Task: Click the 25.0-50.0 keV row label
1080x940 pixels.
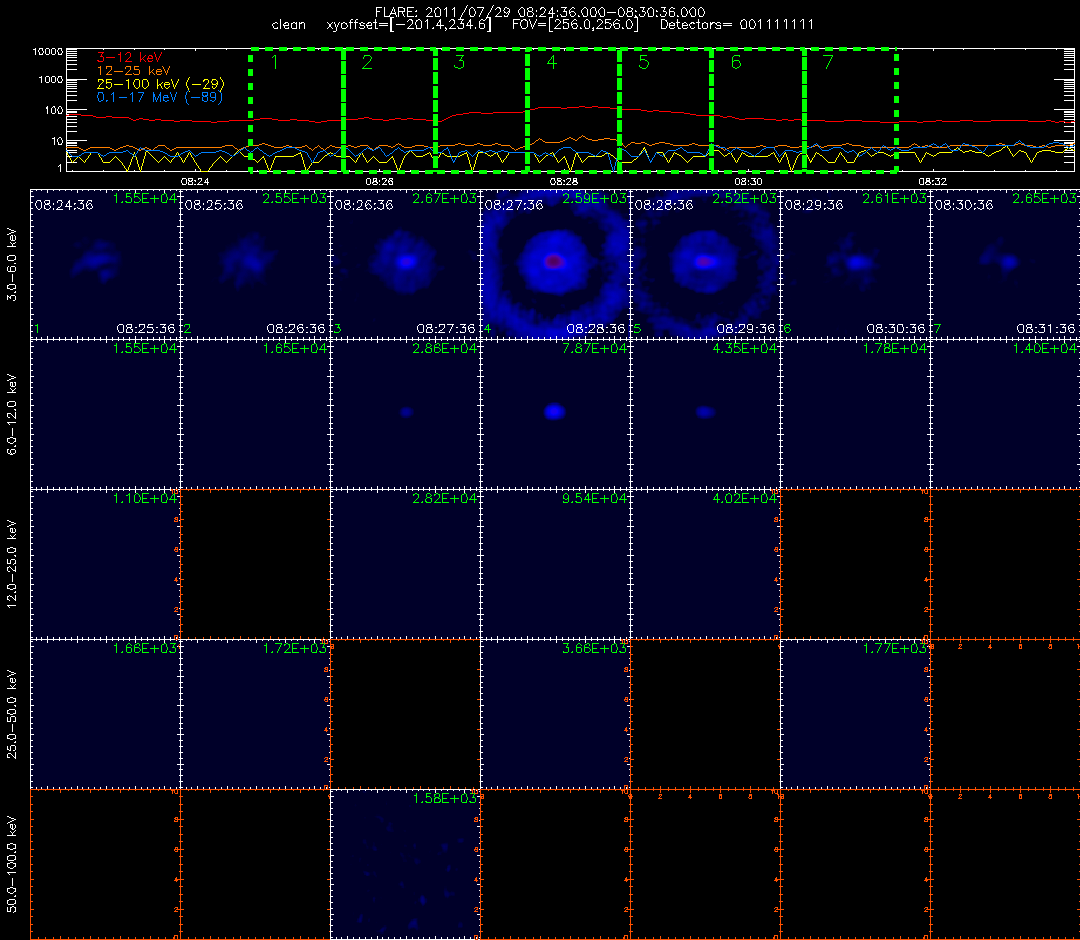Action: 12,714
